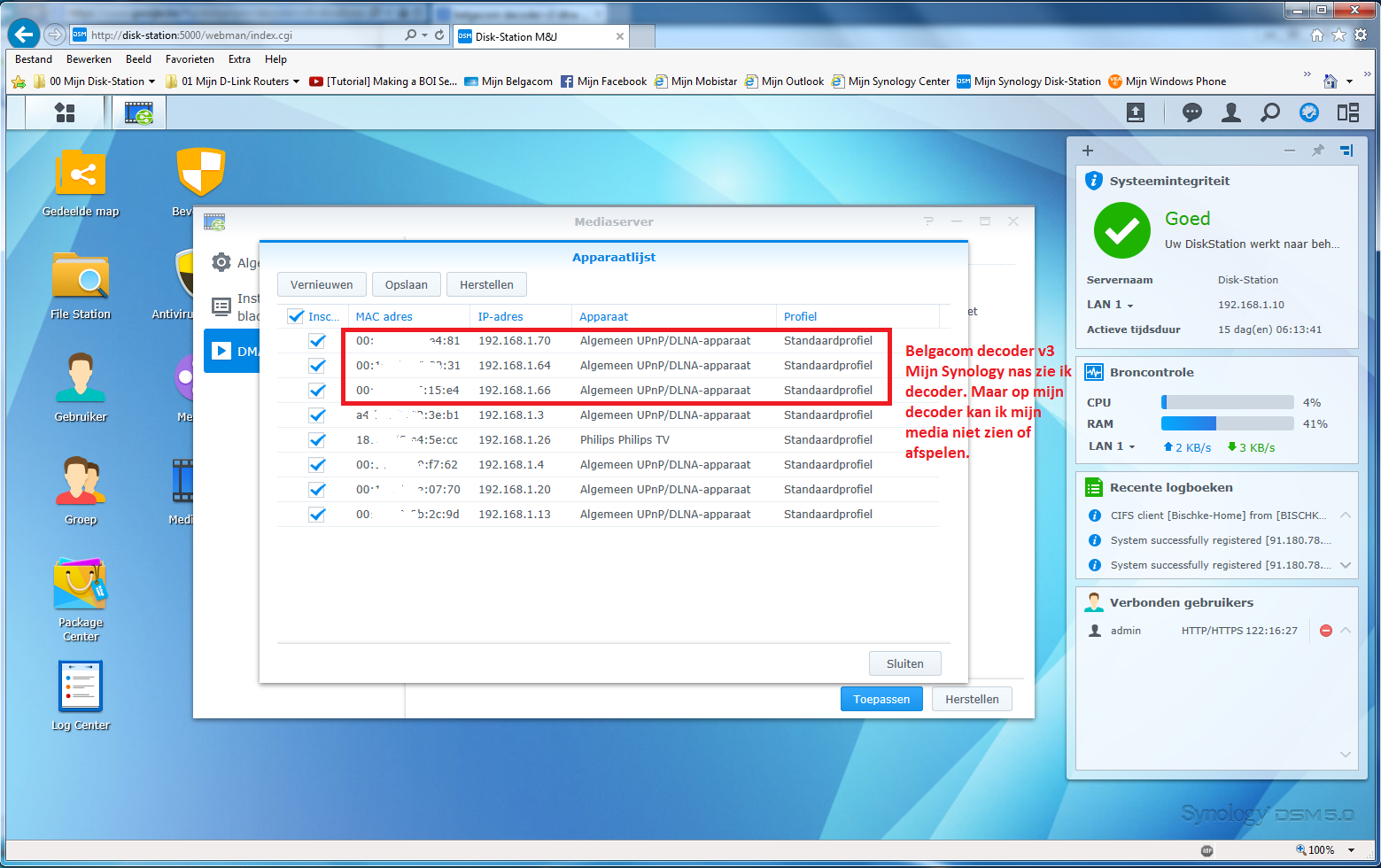Click the Sluiten button
The height and width of the screenshot is (868, 1381).
[x=904, y=663]
